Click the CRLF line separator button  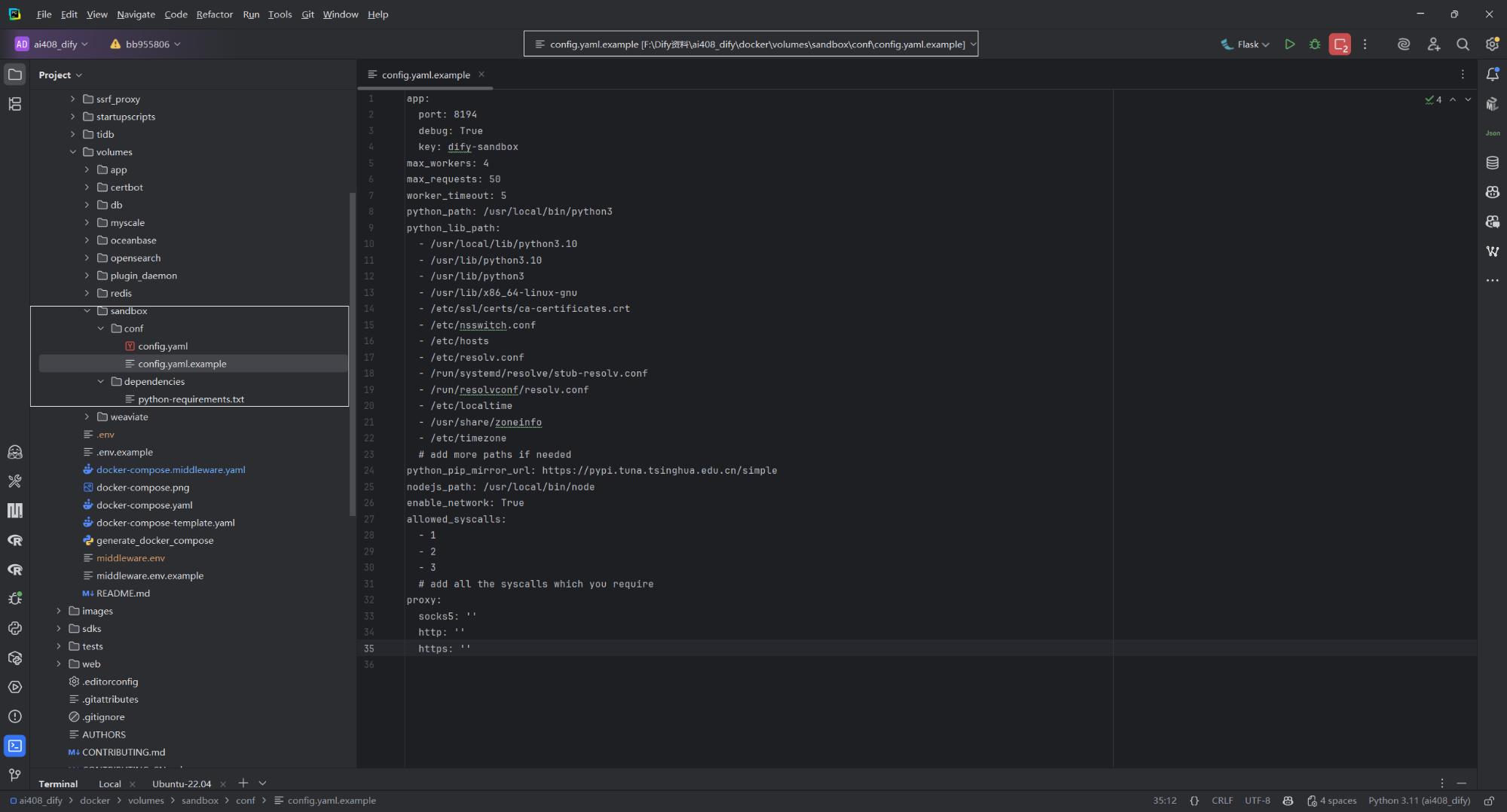point(1221,801)
